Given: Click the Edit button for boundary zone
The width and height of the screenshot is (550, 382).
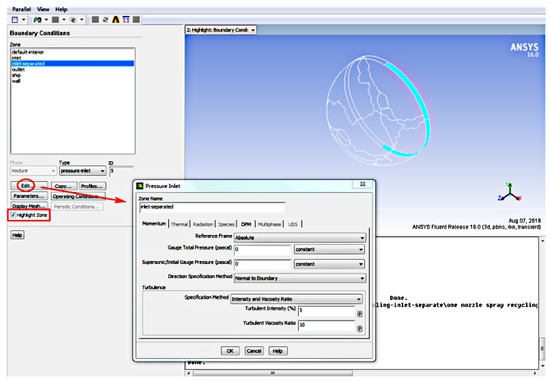Looking at the screenshot, I should 26,186.
